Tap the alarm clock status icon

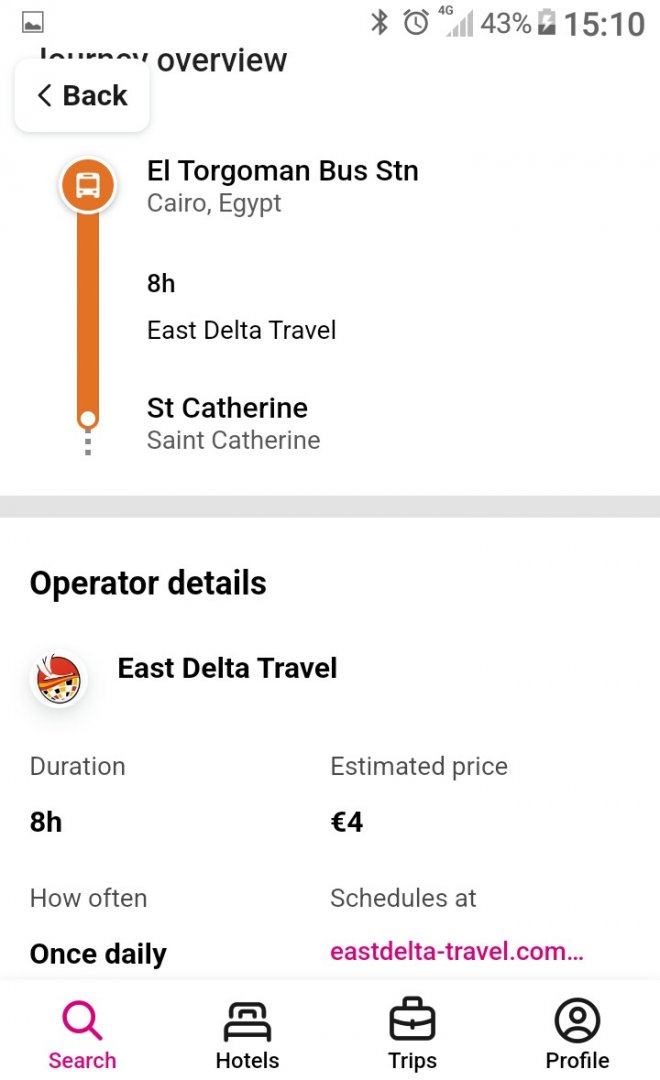pyautogui.click(x=416, y=22)
